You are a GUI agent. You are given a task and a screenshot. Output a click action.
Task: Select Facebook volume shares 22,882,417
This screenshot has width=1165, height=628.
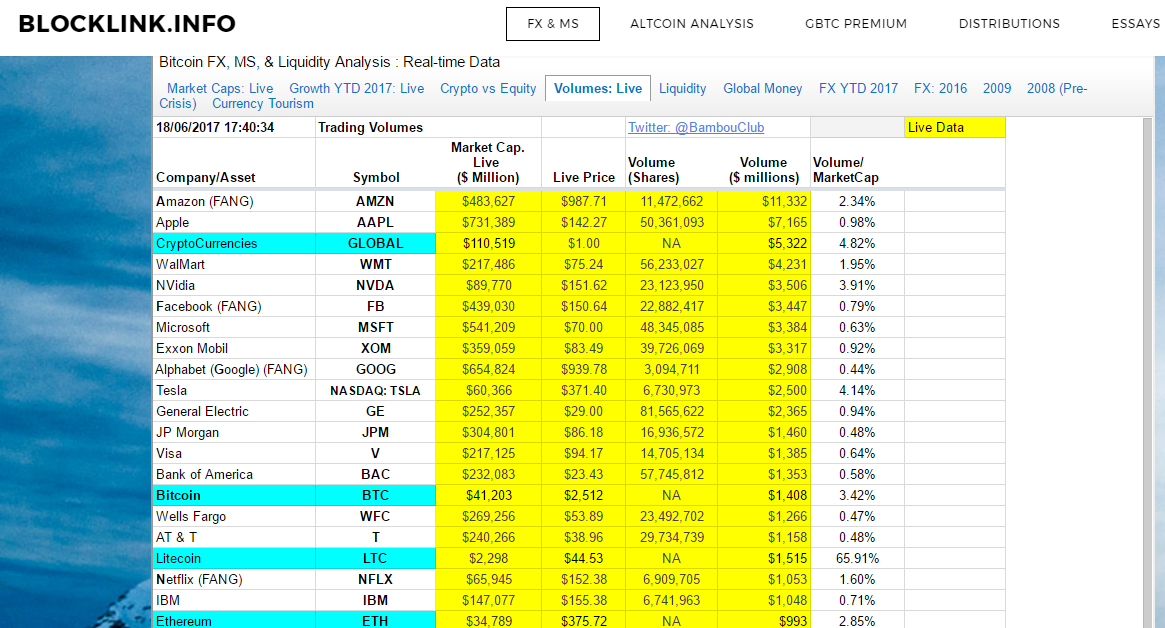(672, 306)
